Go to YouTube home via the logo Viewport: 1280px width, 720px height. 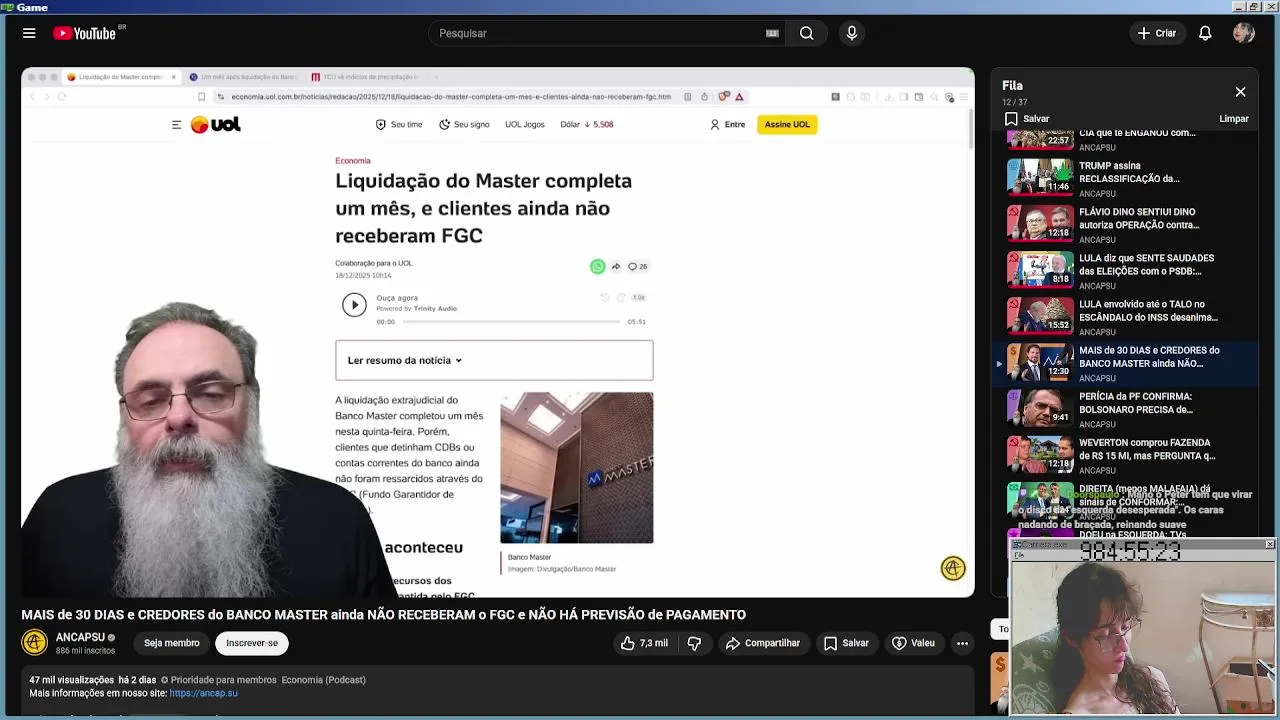[x=85, y=33]
